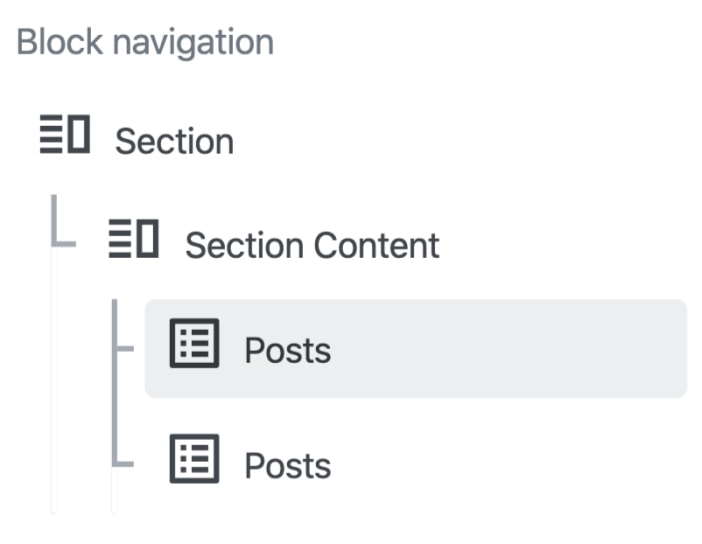This screenshot has width=702, height=544.
Task: Pick the columns icon beside Section Content
Action: [133, 241]
